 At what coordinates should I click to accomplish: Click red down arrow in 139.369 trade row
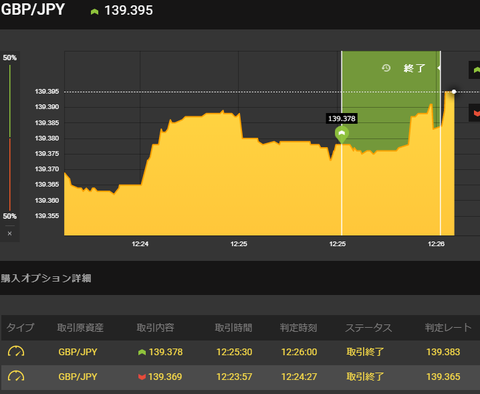pos(142,377)
